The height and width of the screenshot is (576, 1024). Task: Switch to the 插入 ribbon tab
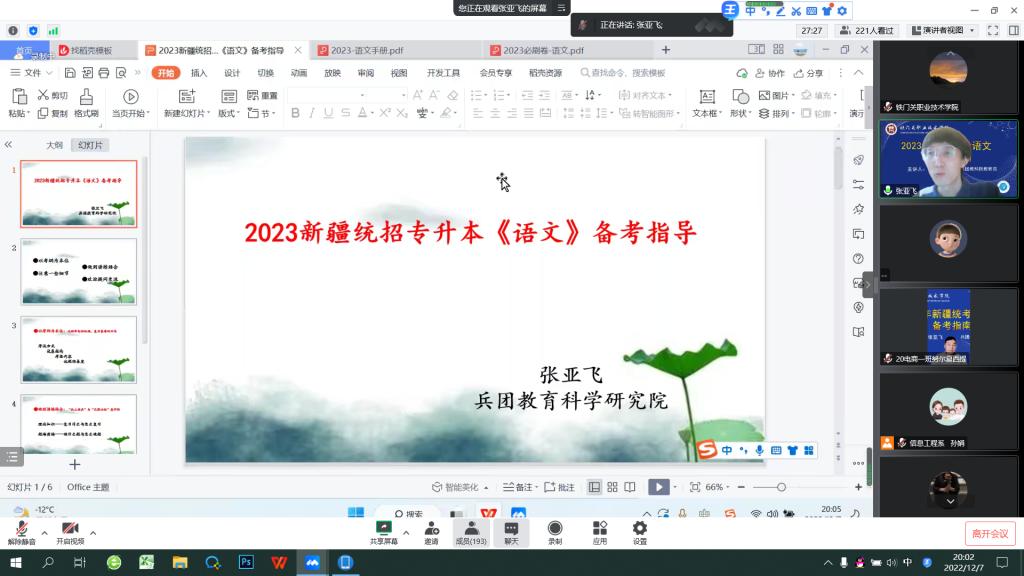coord(199,73)
